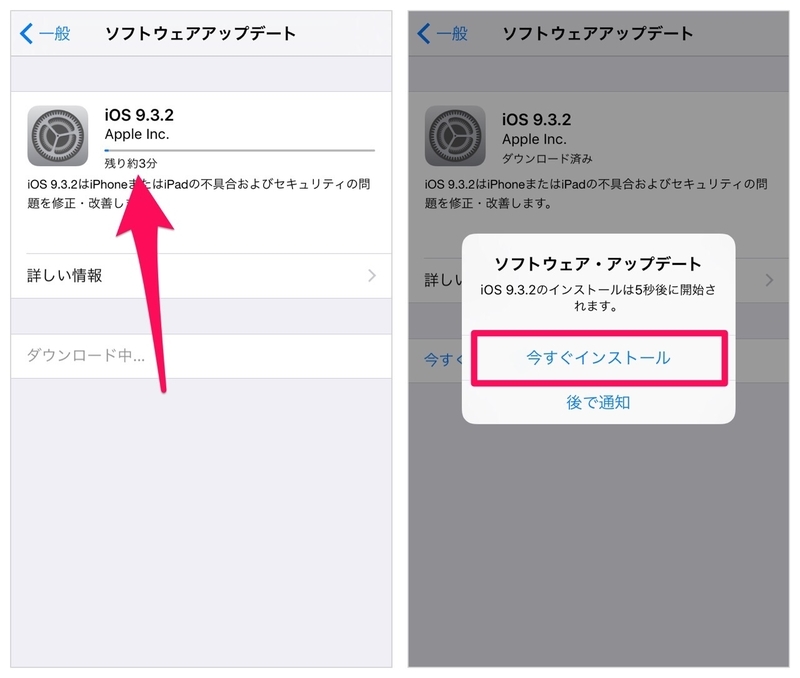Click the ソフトウェアアップデート title on left screen

pyautogui.click(x=201, y=34)
